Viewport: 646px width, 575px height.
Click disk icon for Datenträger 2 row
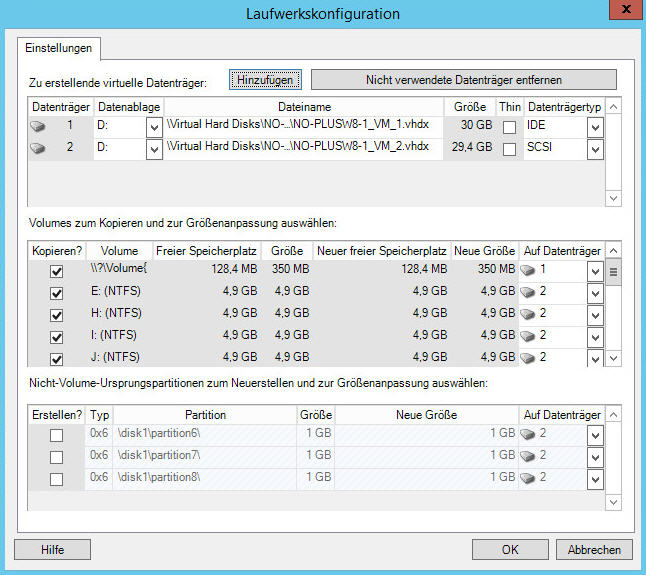tap(39, 149)
